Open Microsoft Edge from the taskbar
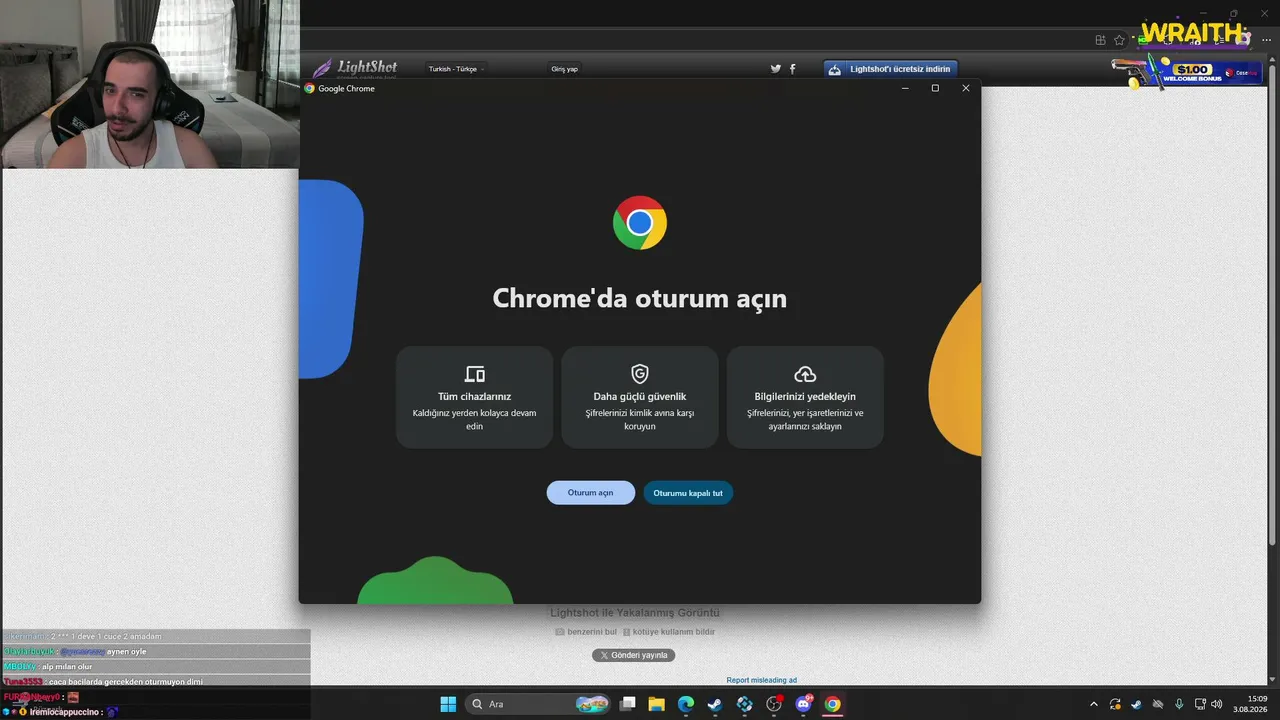The height and width of the screenshot is (720, 1280). click(686, 704)
